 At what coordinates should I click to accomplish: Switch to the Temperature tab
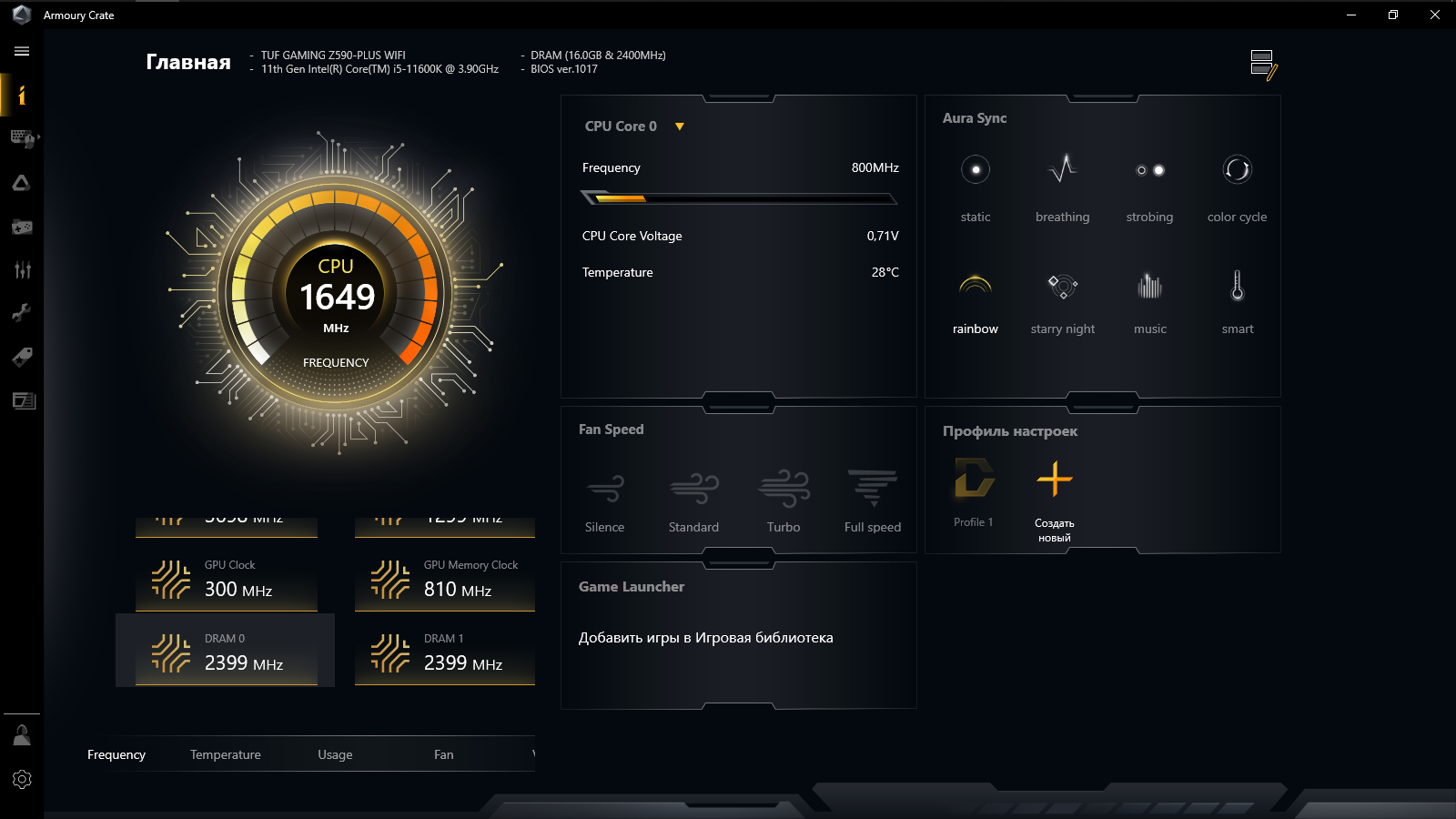click(x=225, y=754)
